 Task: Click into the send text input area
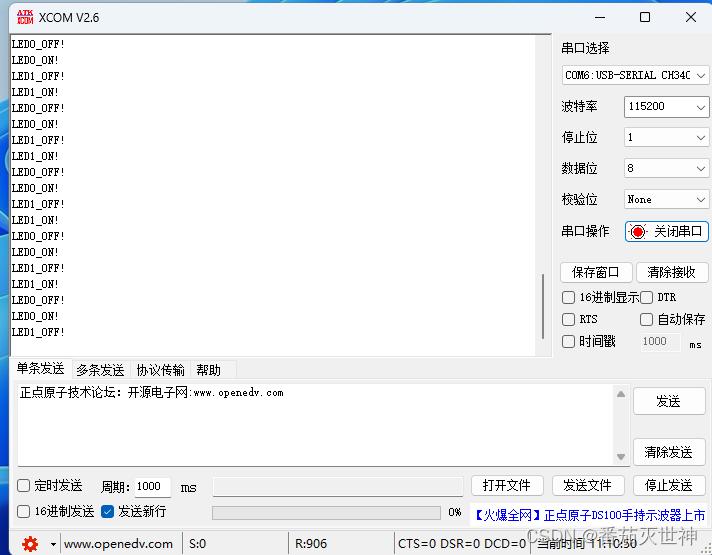(x=316, y=425)
